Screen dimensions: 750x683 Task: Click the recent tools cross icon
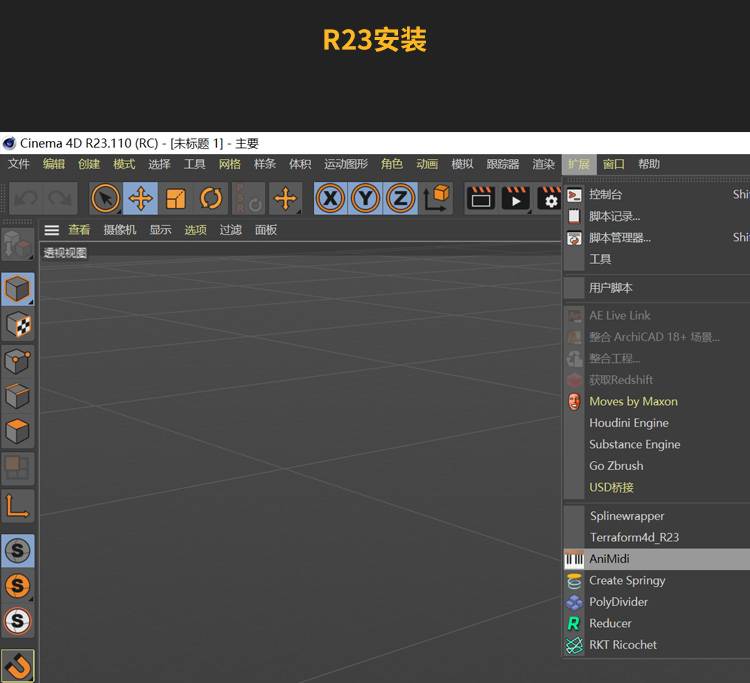click(x=286, y=198)
